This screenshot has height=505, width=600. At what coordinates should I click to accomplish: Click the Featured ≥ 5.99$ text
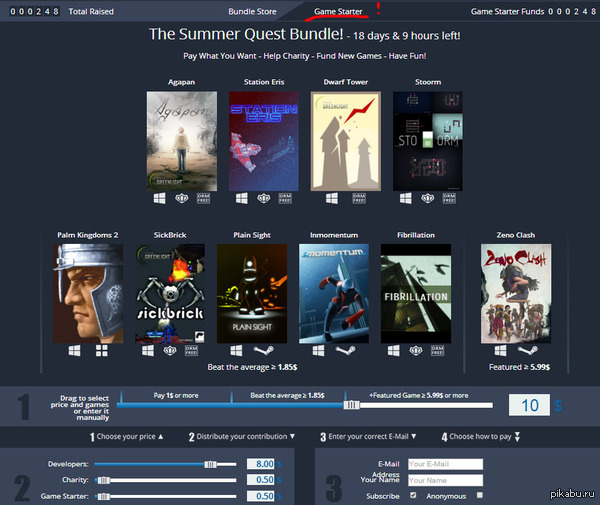(x=519, y=367)
